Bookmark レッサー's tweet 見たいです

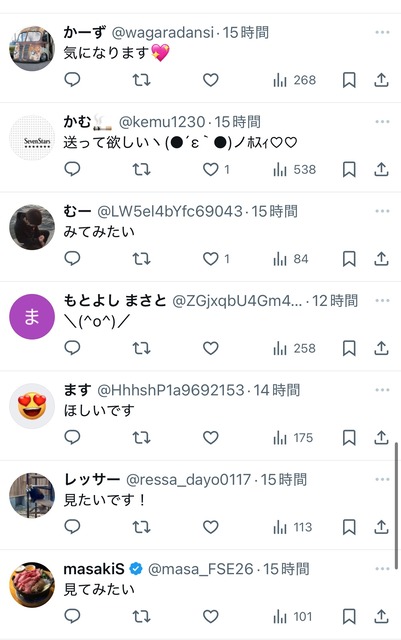click(349, 527)
